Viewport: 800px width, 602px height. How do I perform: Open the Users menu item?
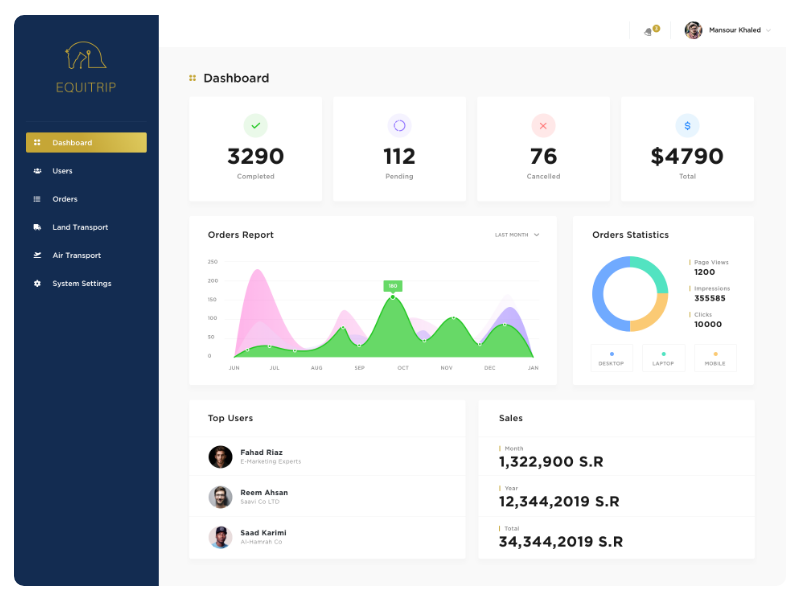(x=62, y=171)
